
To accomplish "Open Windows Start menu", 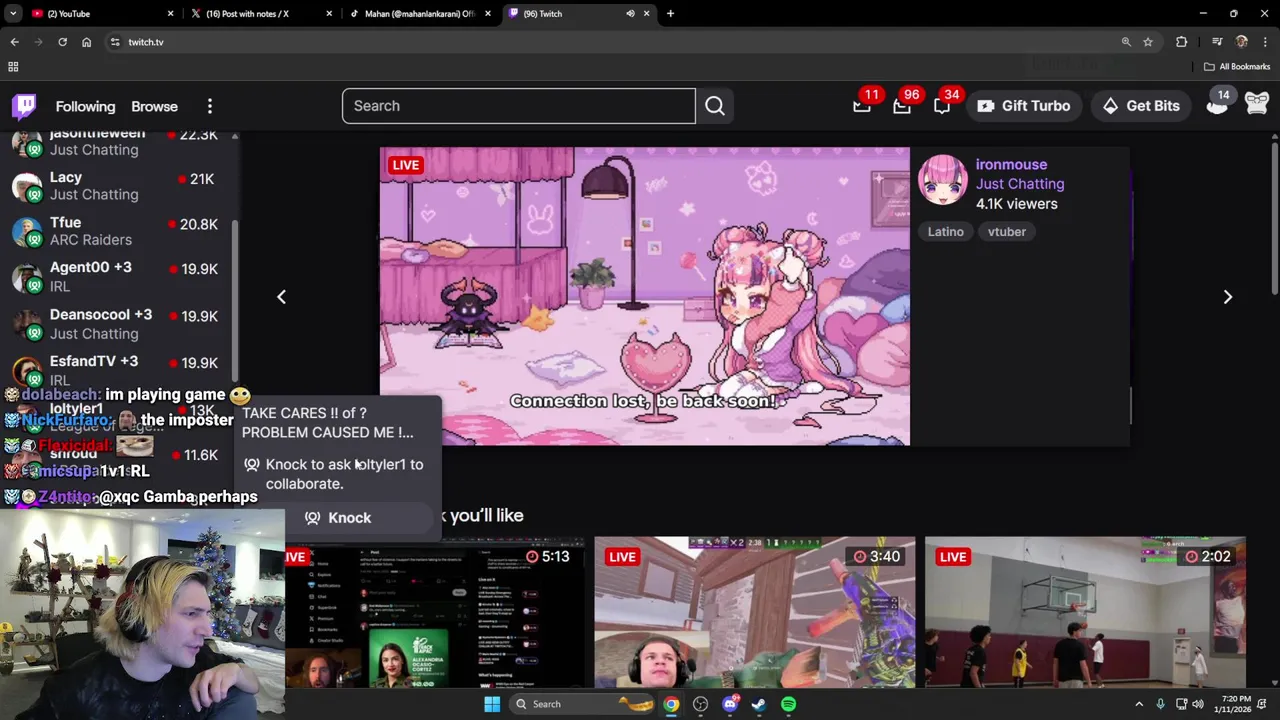I will click(491, 704).
